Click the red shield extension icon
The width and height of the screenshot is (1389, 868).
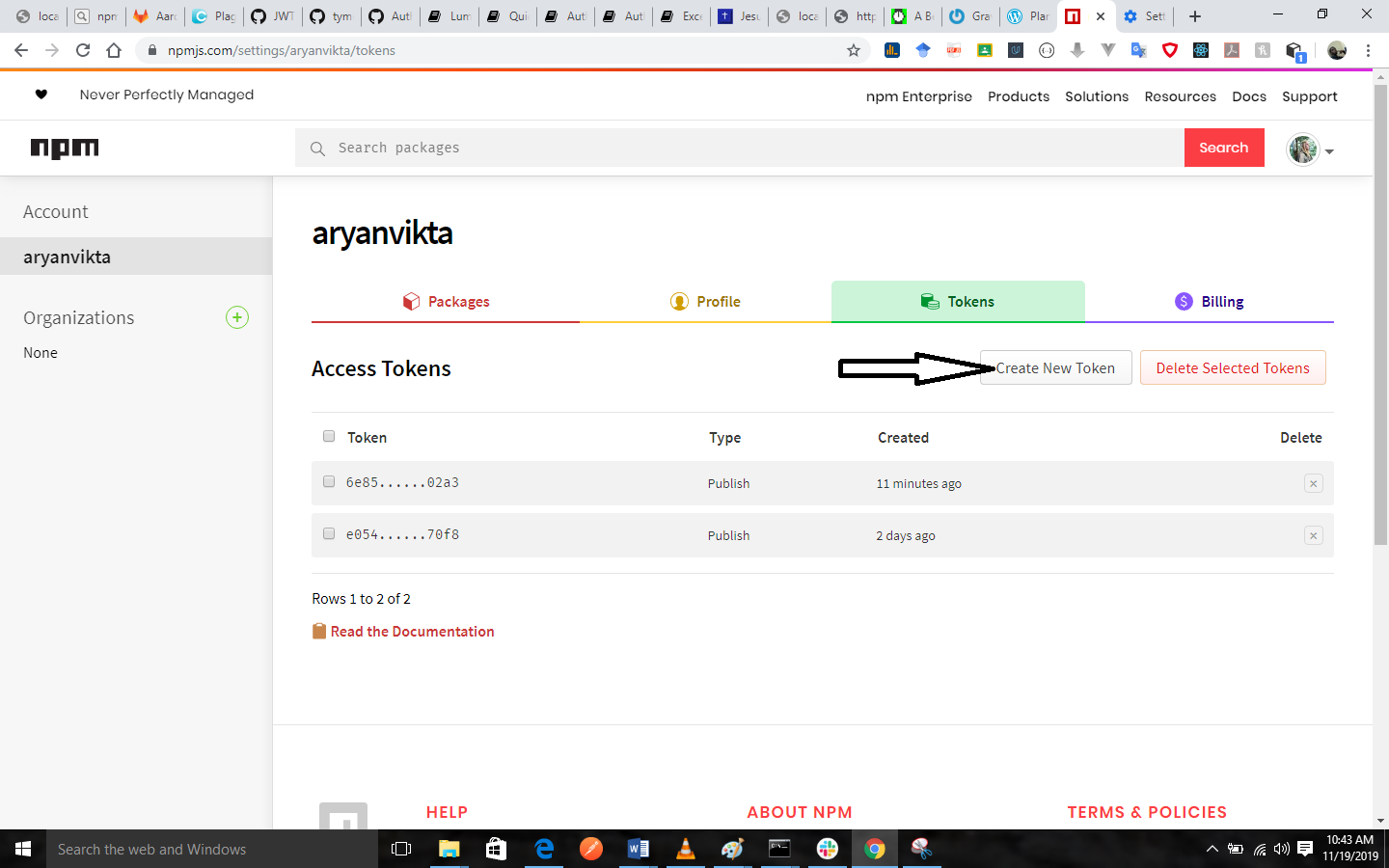point(1170,50)
